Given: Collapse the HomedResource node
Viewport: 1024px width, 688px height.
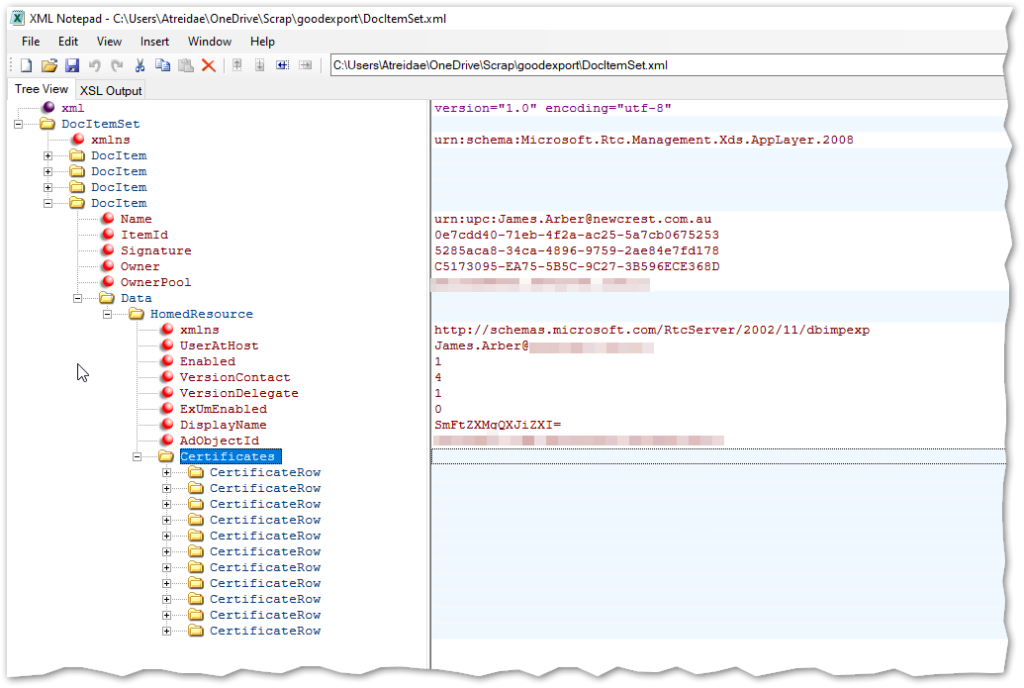Looking at the screenshot, I should [x=107, y=314].
